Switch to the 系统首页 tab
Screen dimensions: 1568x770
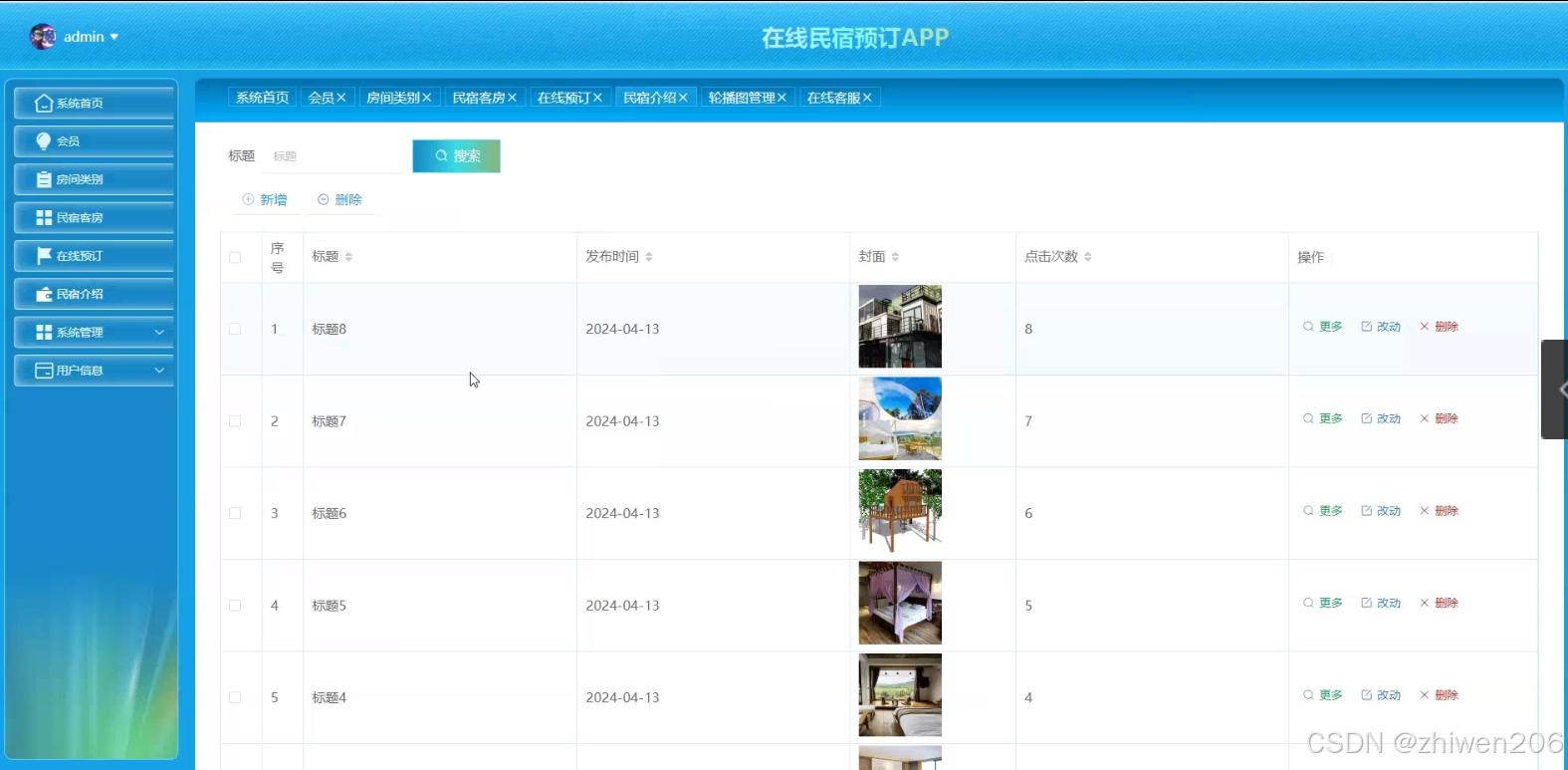[x=263, y=98]
